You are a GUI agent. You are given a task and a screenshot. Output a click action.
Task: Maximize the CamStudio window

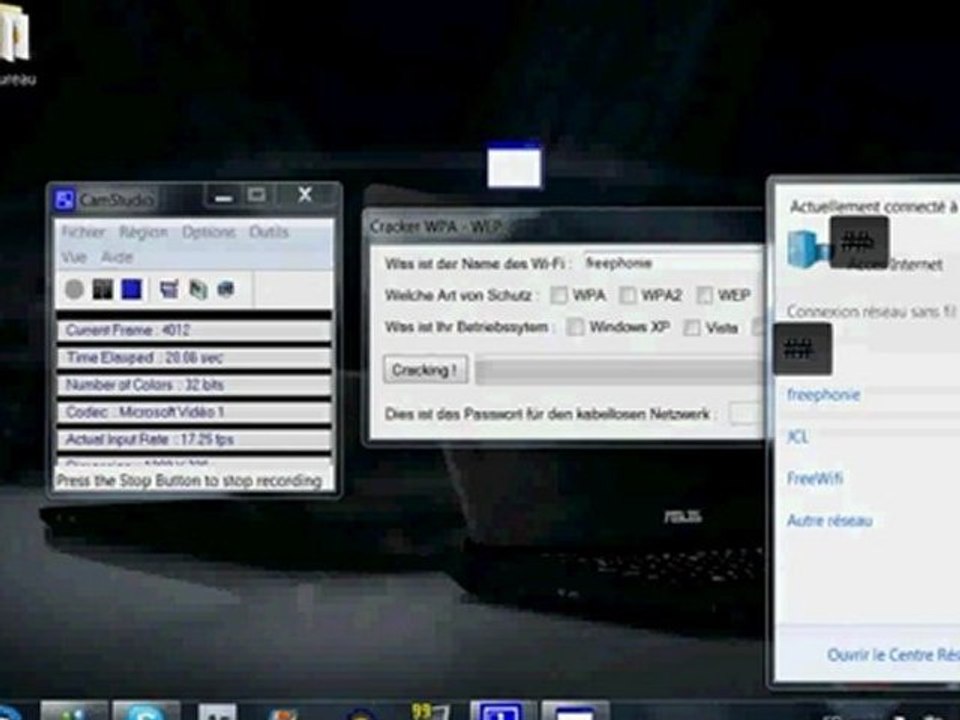click(x=257, y=196)
